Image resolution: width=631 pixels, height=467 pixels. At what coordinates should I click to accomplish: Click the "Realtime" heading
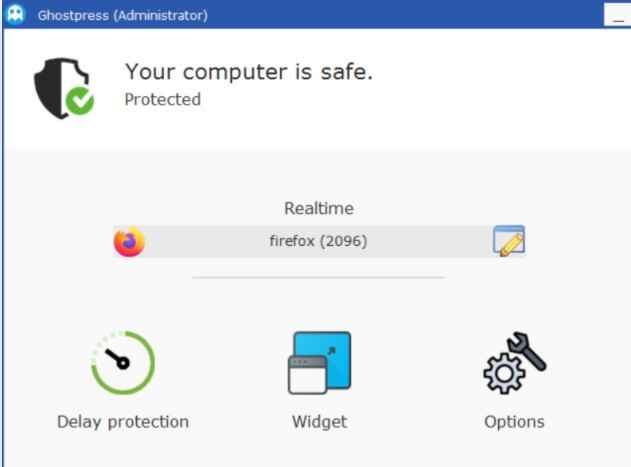click(x=319, y=208)
